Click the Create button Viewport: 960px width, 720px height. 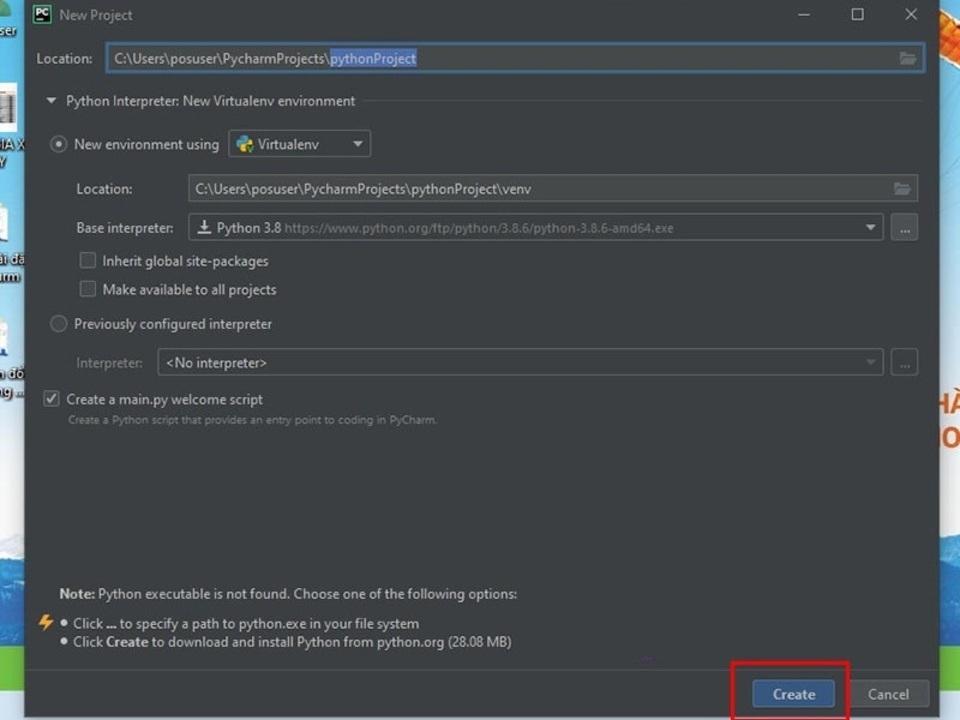click(x=792, y=693)
